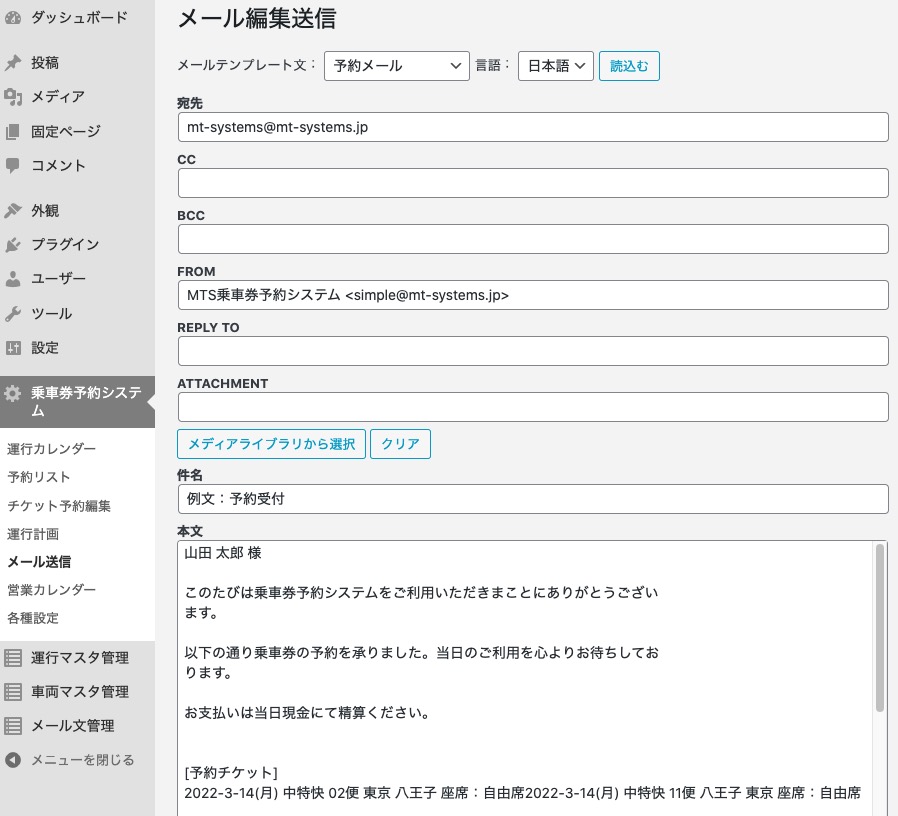The height and width of the screenshot is (816, 898).
Task: Click the クリア button
Action: 400,444
